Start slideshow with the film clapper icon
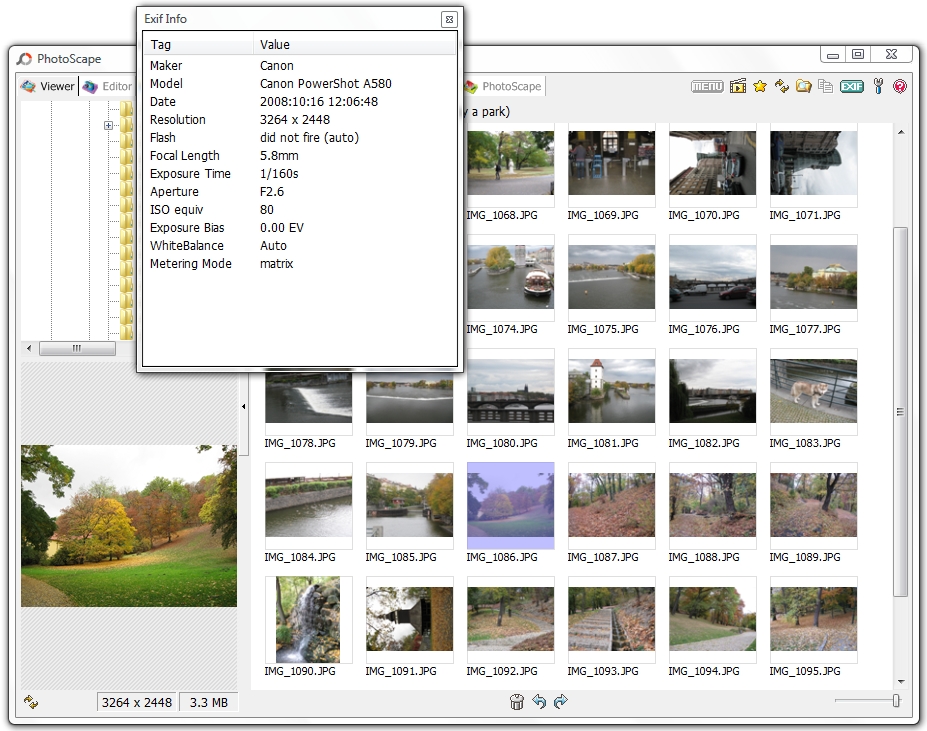 [738, 86]
